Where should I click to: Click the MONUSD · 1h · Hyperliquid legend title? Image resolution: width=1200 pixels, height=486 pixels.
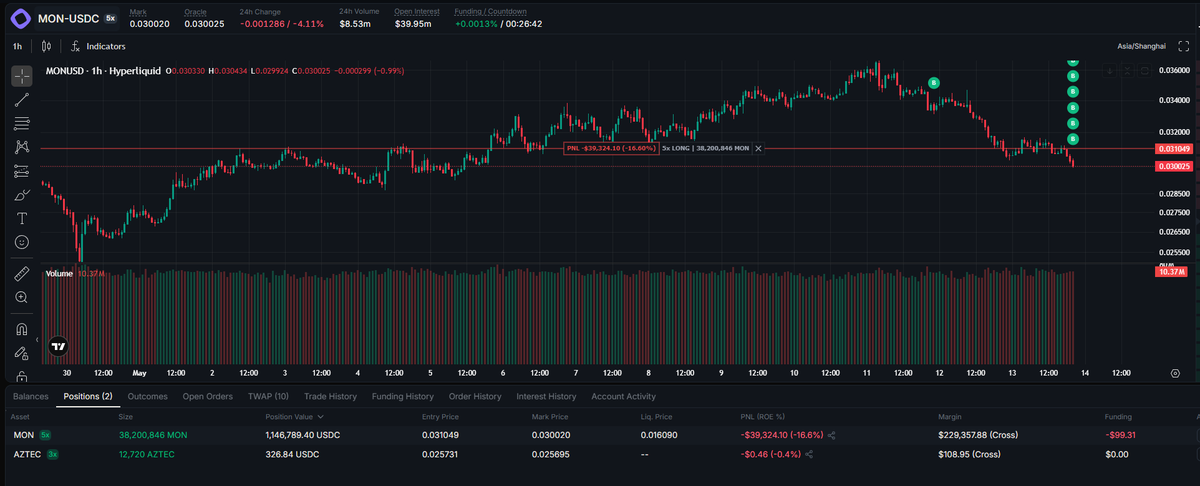click(103, 71)
